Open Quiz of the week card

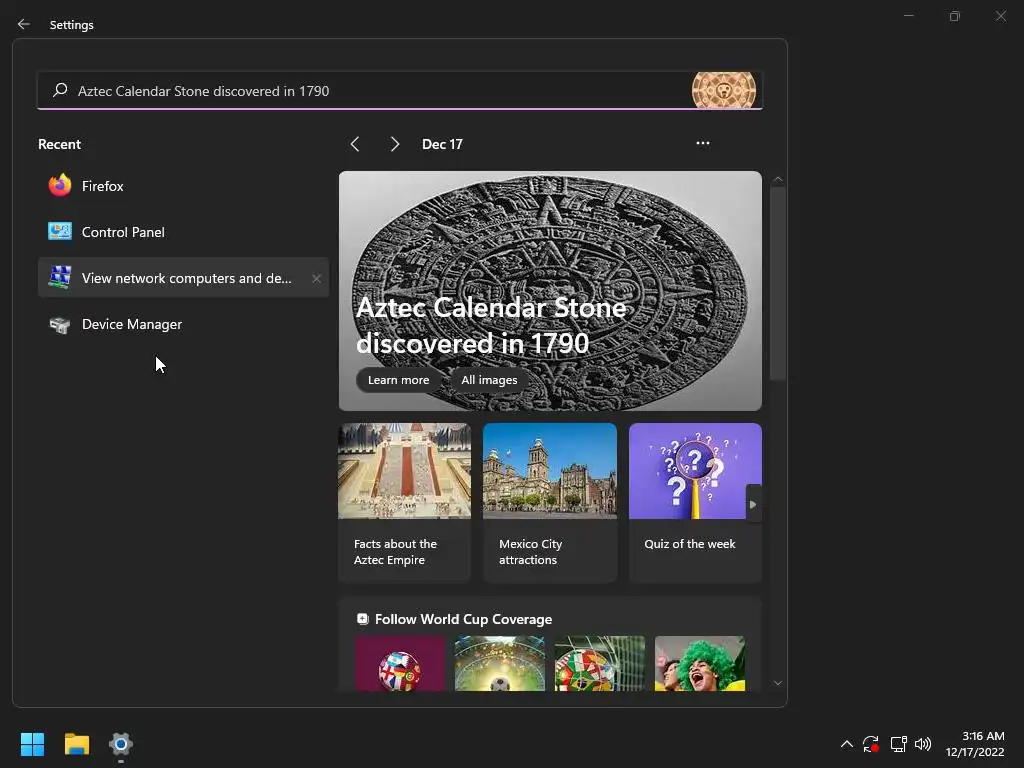click(x=695, y=502)
